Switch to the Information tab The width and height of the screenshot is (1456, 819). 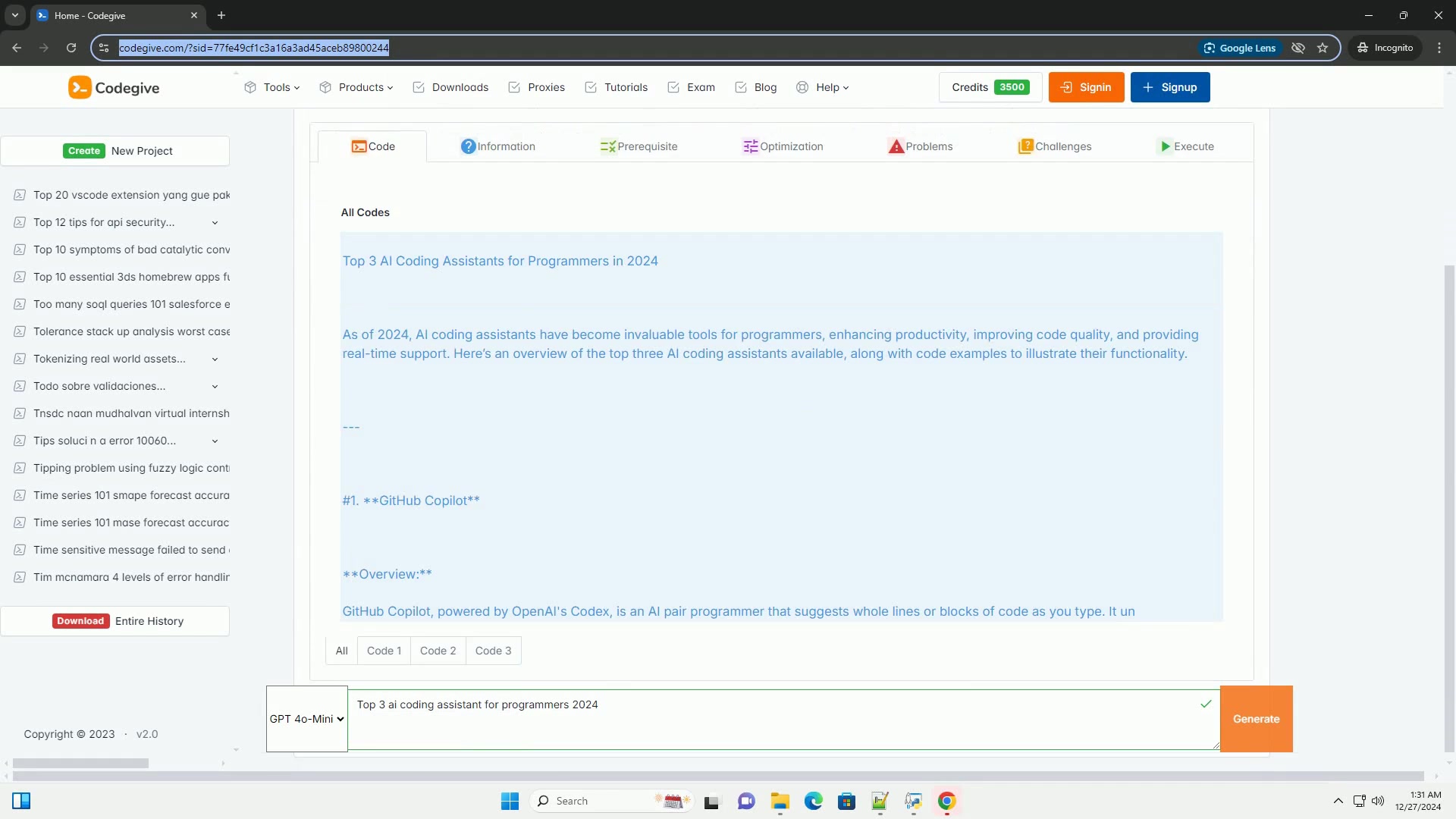[x=498, y=146]
